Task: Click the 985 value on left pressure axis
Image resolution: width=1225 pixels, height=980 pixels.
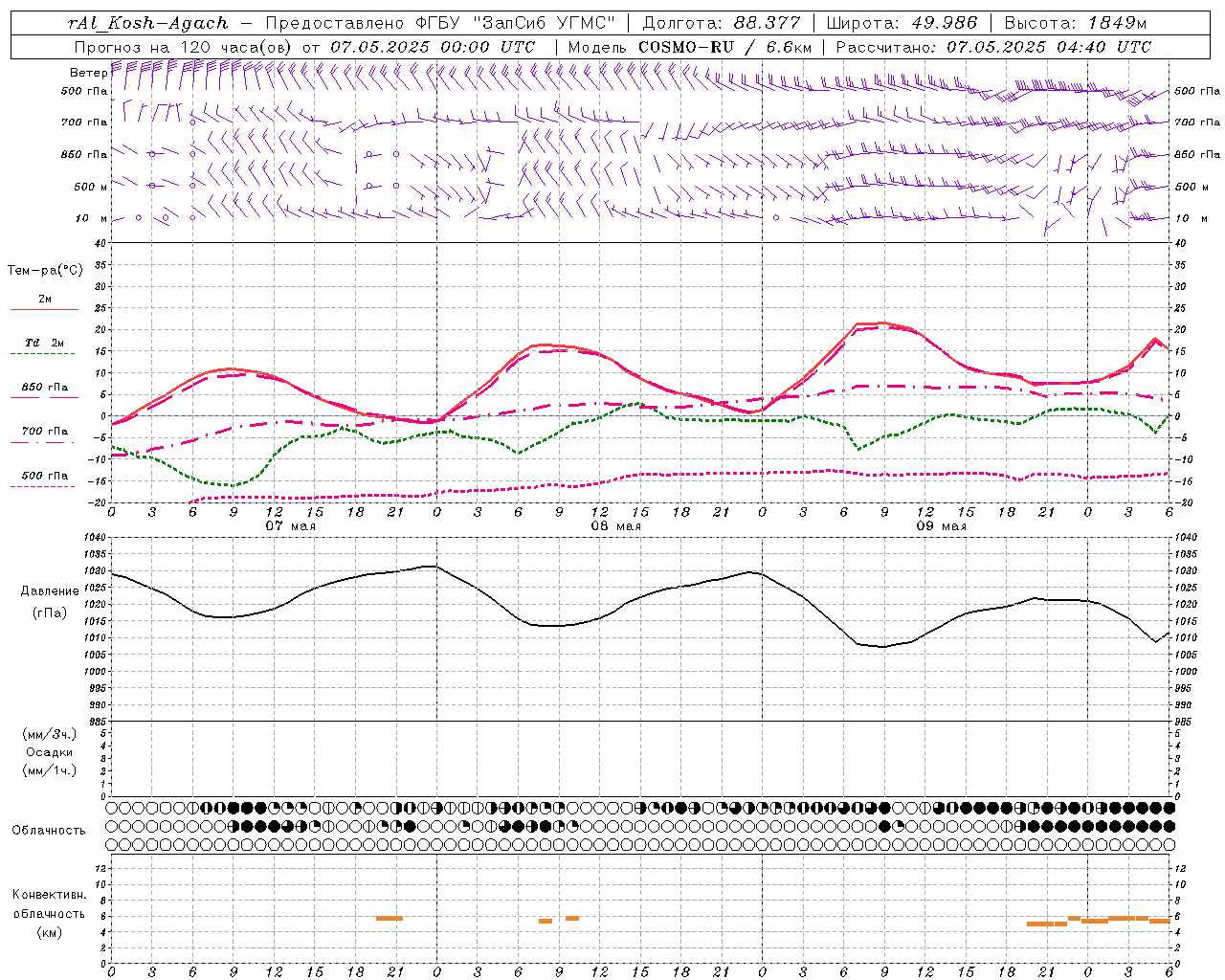Action: pos(99,722)
